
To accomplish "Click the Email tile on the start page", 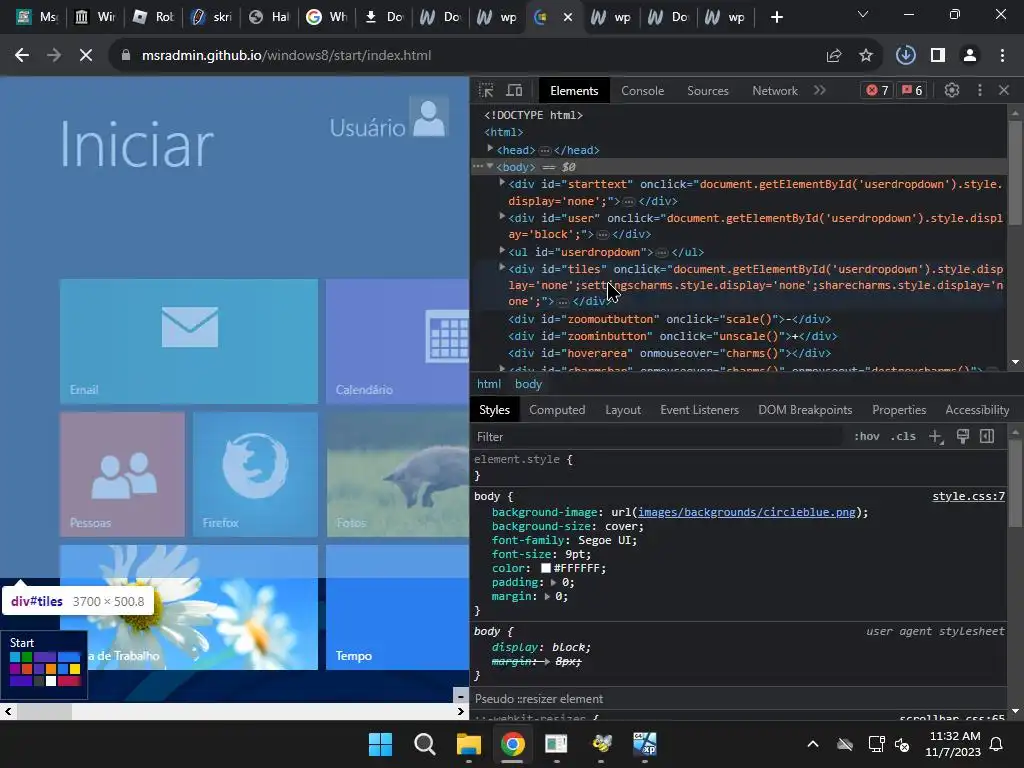I will tap(189, 342).
